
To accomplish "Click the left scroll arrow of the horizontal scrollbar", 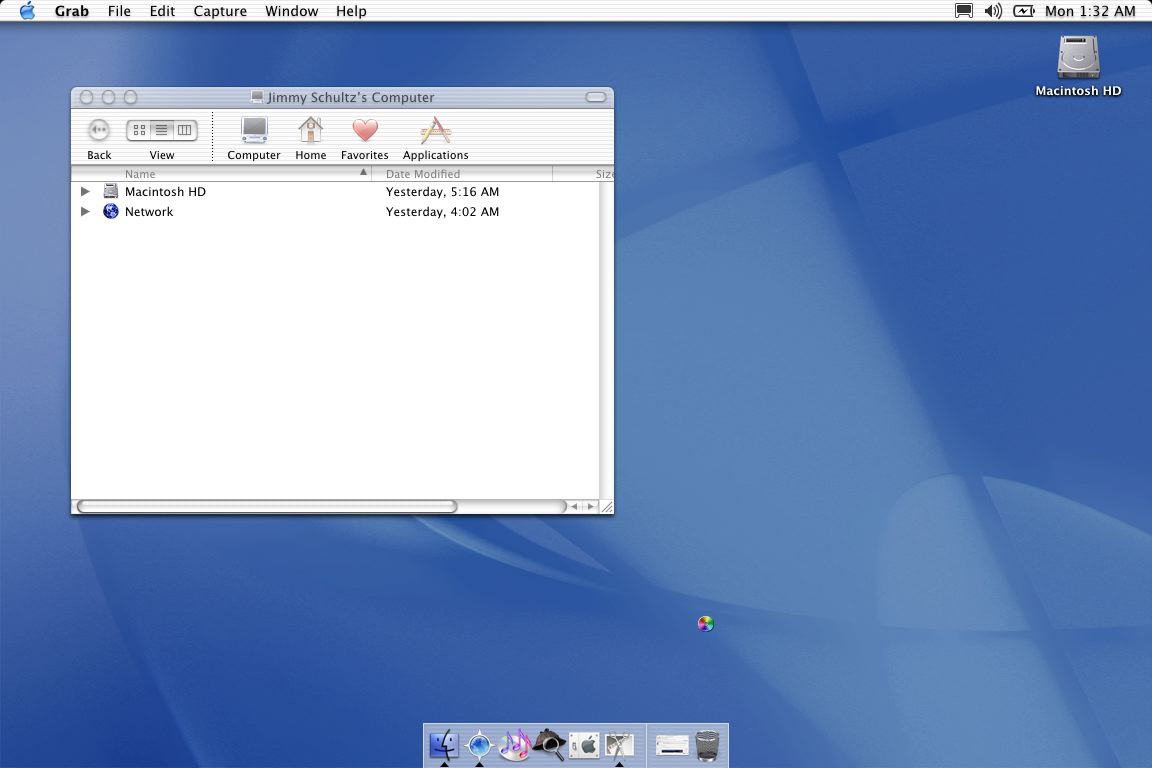I will point(575,506).
